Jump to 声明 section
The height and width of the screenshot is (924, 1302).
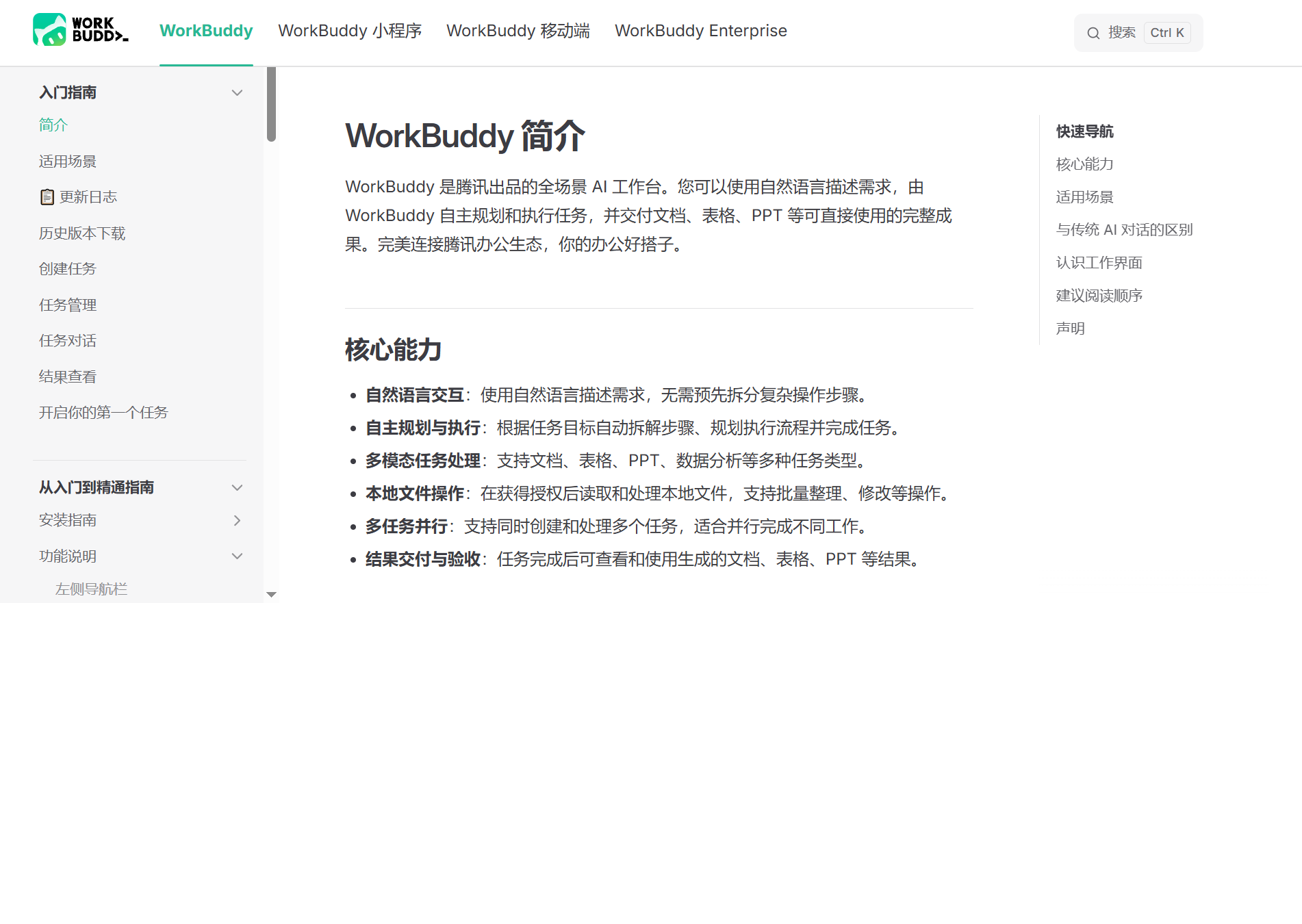pos(1071,329)
